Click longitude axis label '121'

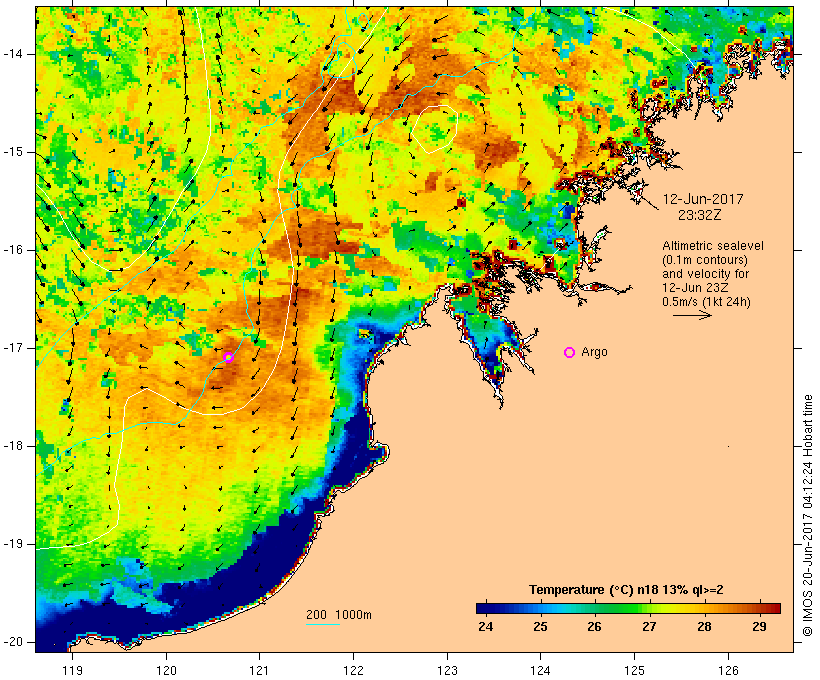pyautogui.click(x=259, y=670)
